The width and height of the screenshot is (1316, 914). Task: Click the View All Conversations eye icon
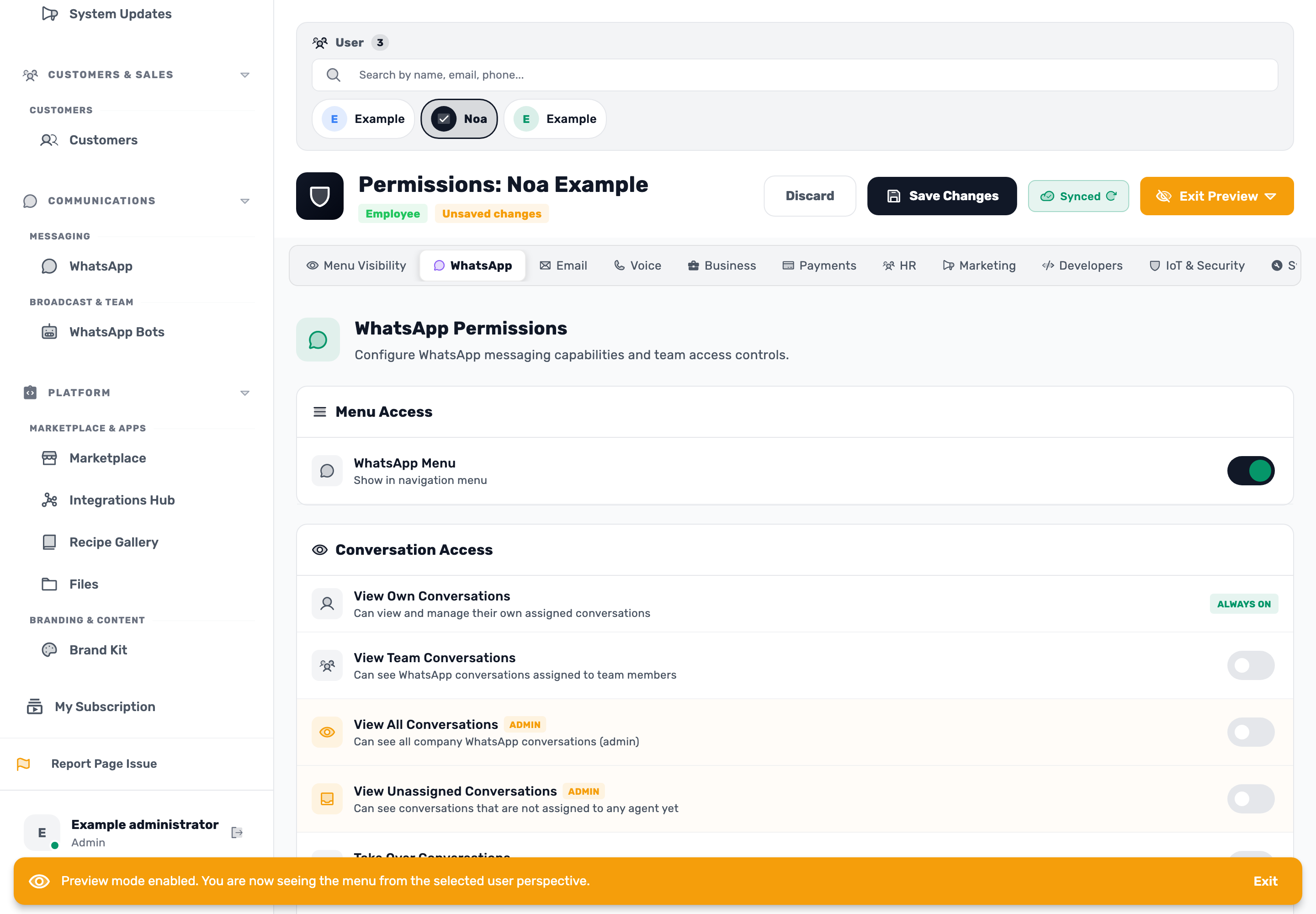click(x=327, y=733)
